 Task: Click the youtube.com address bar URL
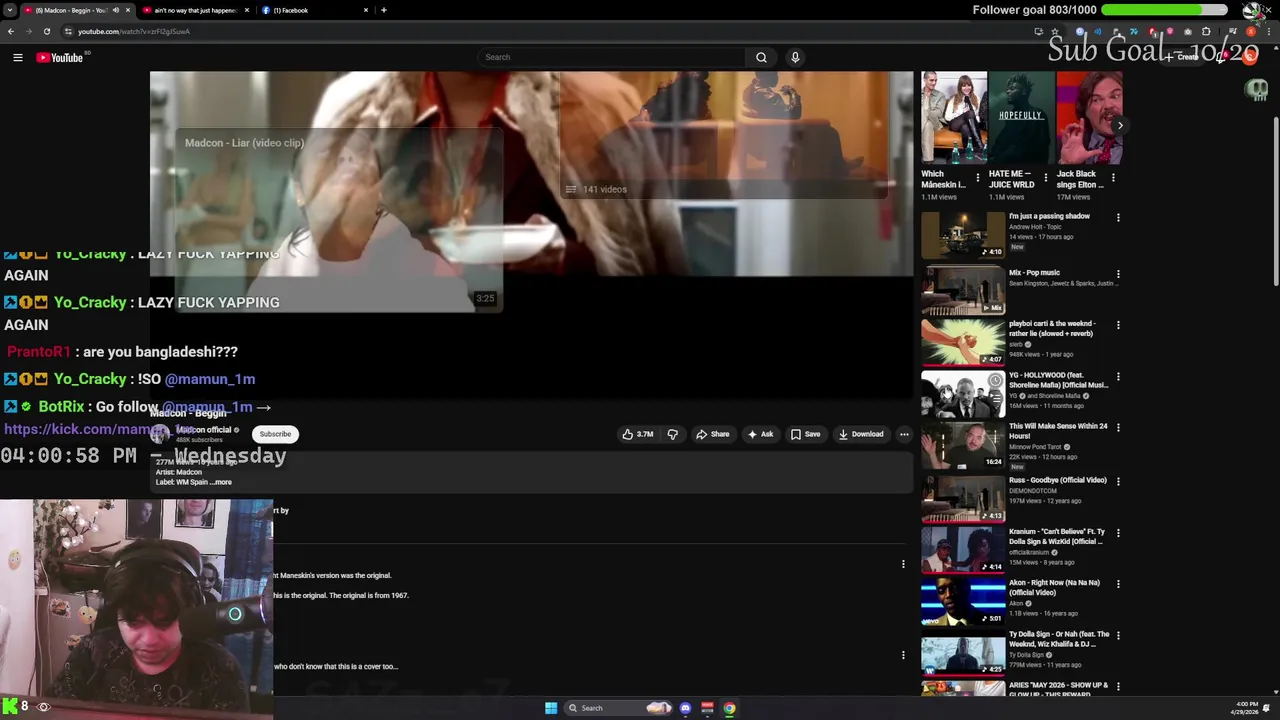point(134,31)
